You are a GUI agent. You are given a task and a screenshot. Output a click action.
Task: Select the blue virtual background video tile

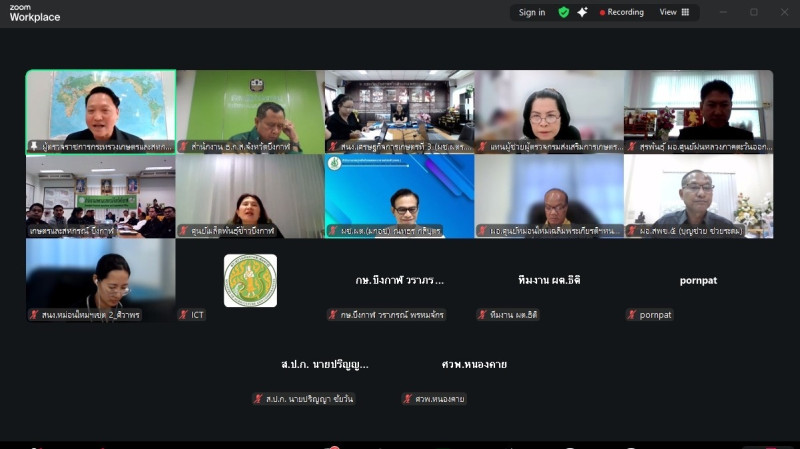pos(399,196)
